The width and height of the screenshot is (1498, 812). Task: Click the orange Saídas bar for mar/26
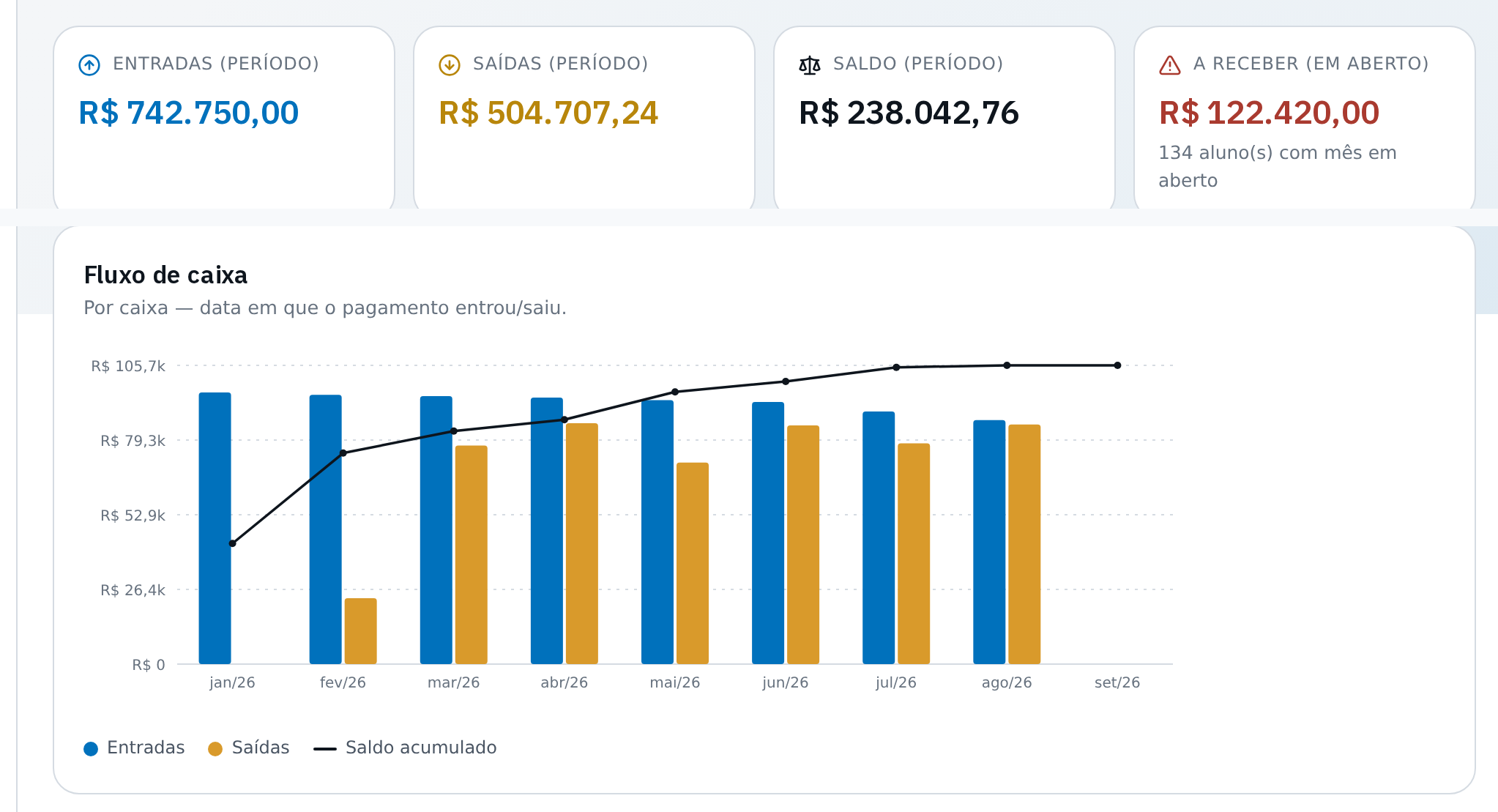[x=472, y=554]
